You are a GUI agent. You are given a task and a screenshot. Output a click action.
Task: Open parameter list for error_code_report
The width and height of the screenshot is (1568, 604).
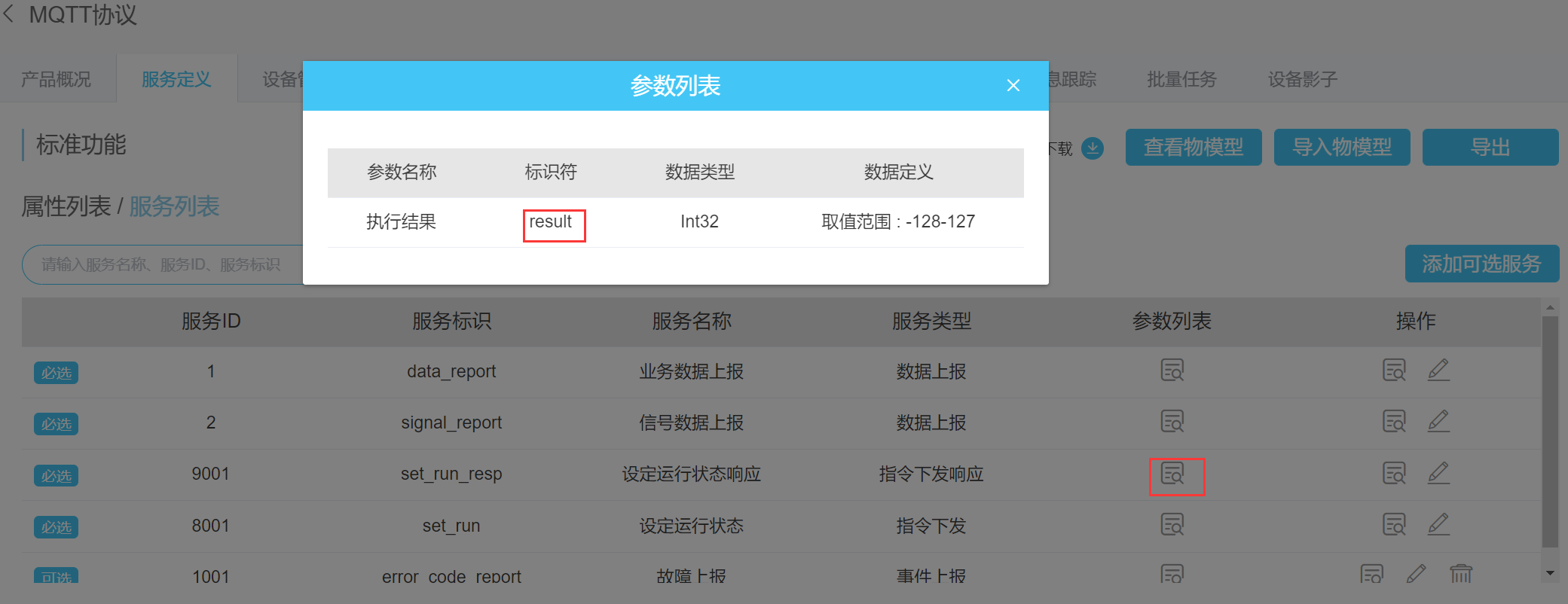[x=1172, y=574]
